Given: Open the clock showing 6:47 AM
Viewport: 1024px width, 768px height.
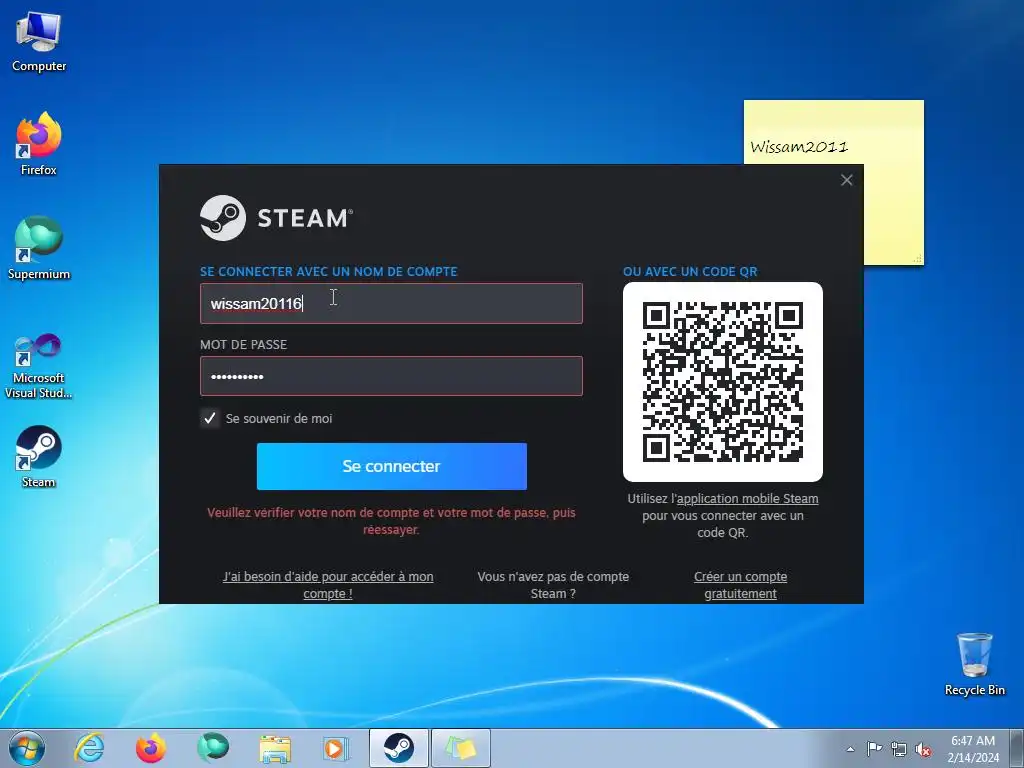Looking at the screenshot, I should (973, 748).
